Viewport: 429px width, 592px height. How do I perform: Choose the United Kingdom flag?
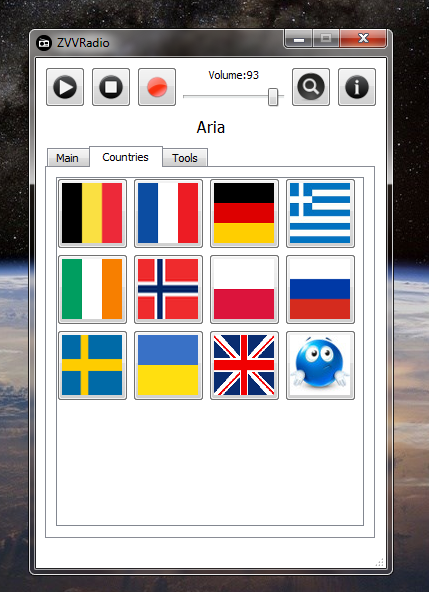244,365
